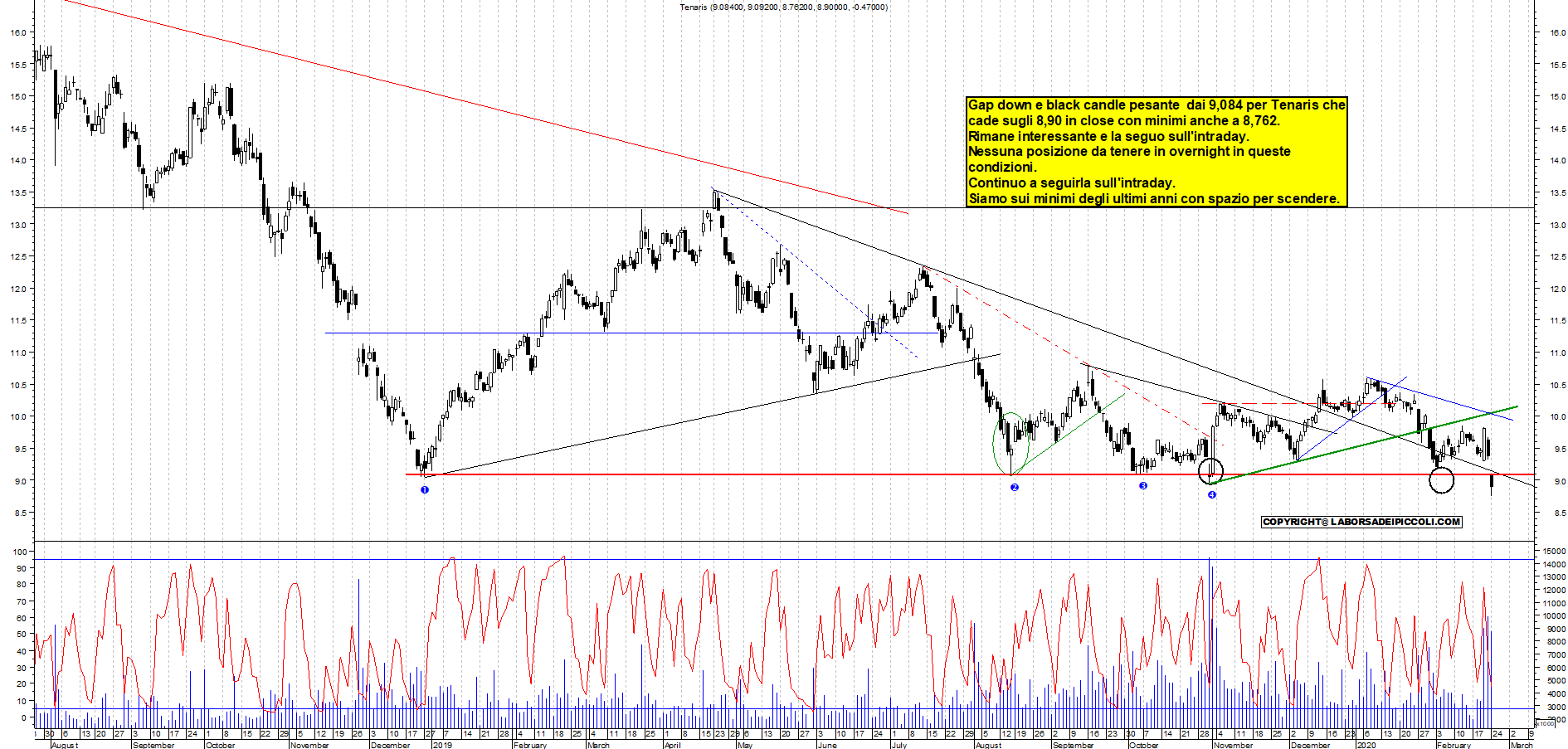1568x749 pixels.
Task: Click blue numbered marker 1 under the low
Action: (425, 489)
